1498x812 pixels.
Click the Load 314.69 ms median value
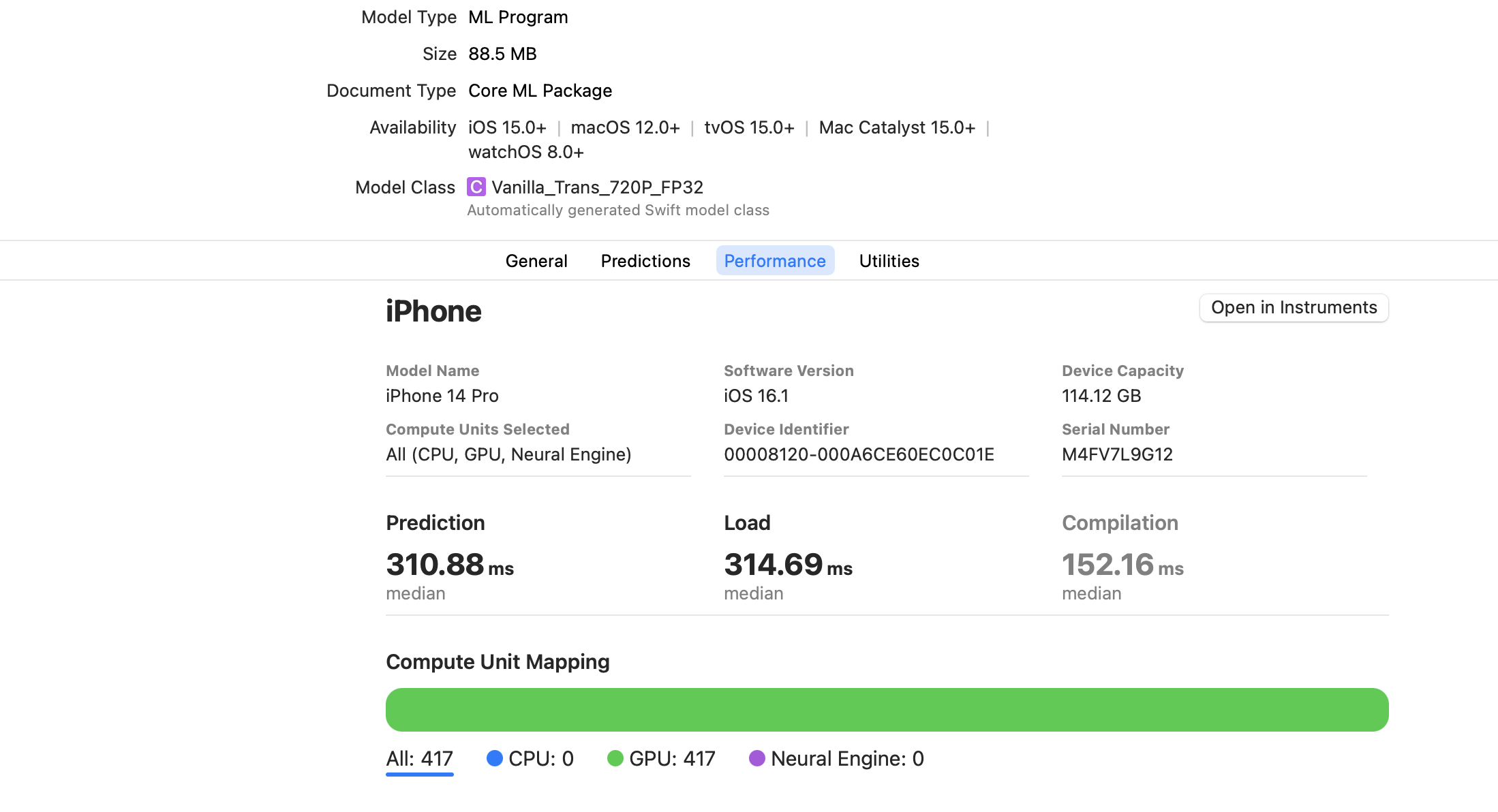(787, 565)
